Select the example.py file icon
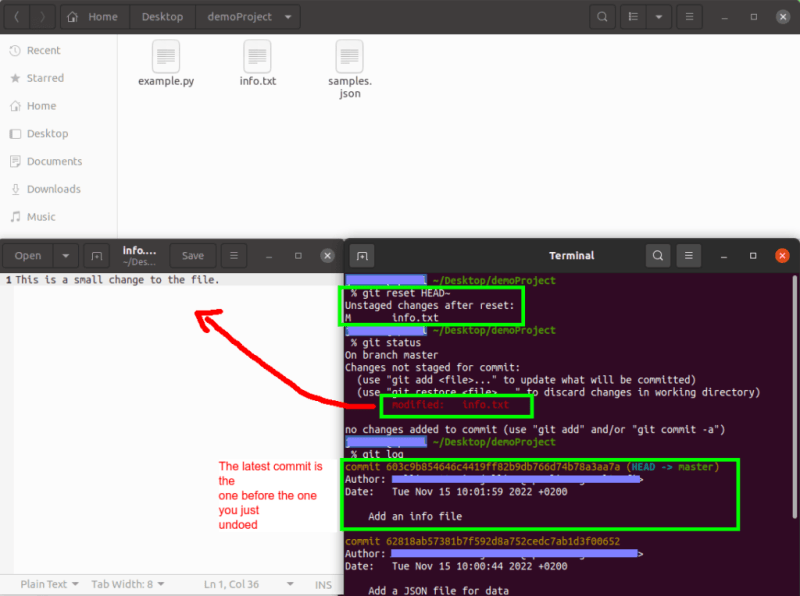This screenshot has height=596, width=800. [166, 56]
